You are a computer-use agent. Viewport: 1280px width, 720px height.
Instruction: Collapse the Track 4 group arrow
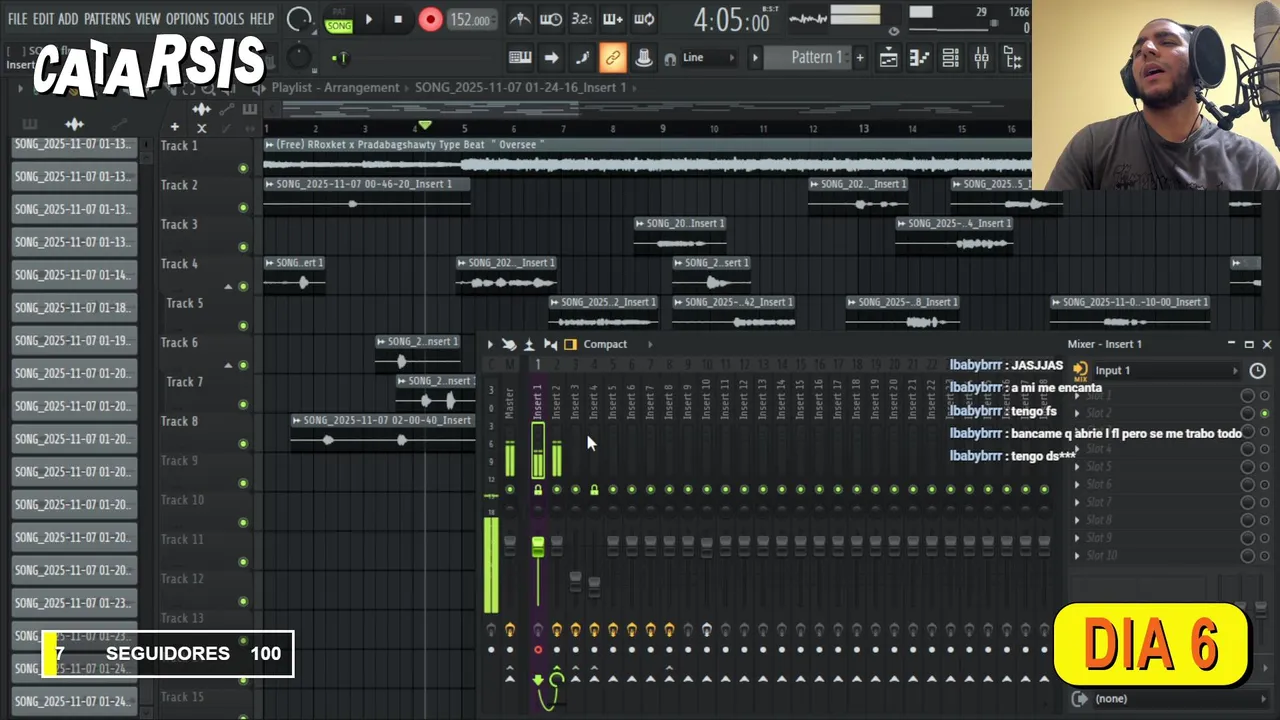point(228,287)
